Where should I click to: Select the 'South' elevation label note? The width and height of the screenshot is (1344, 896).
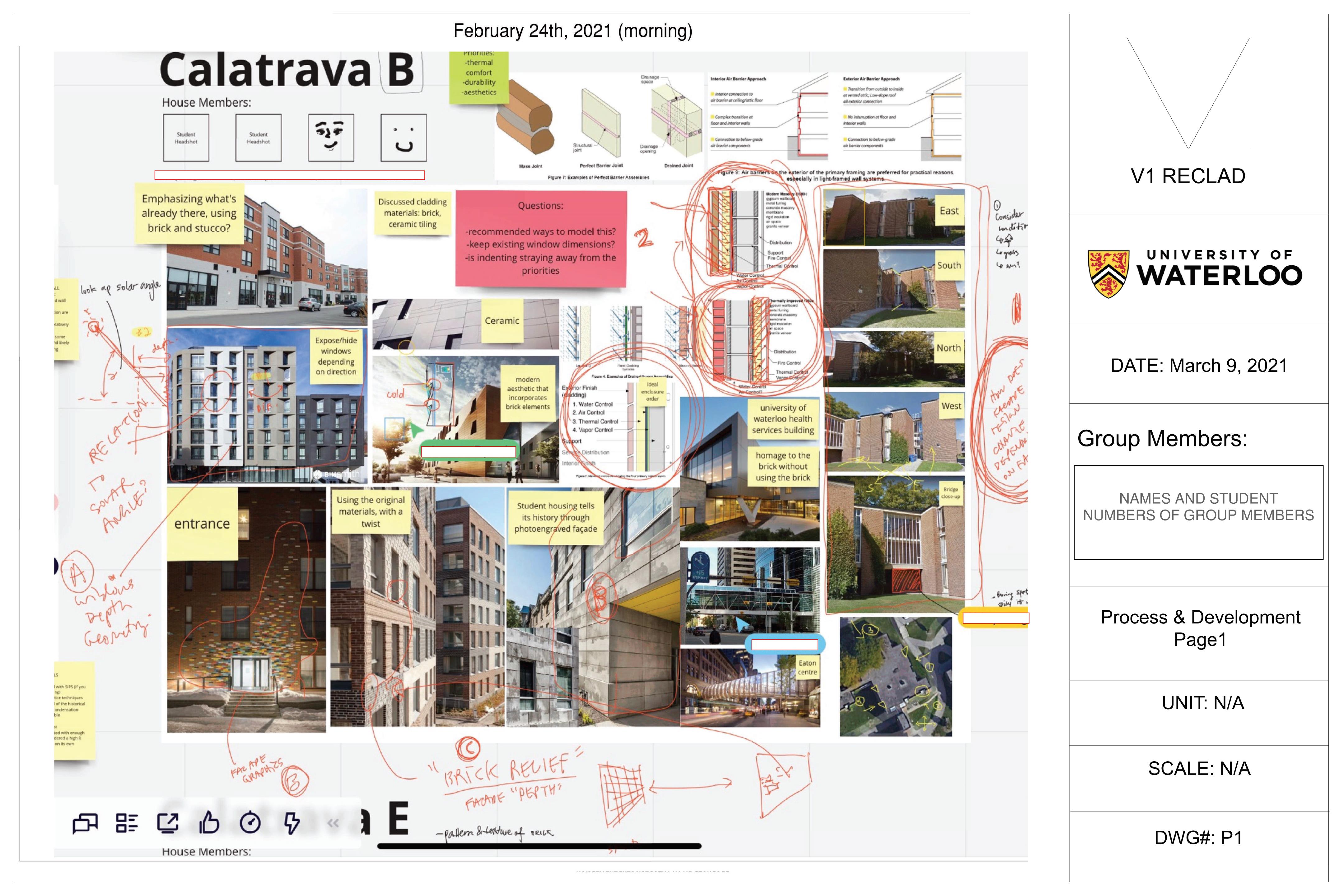[949, 265]
